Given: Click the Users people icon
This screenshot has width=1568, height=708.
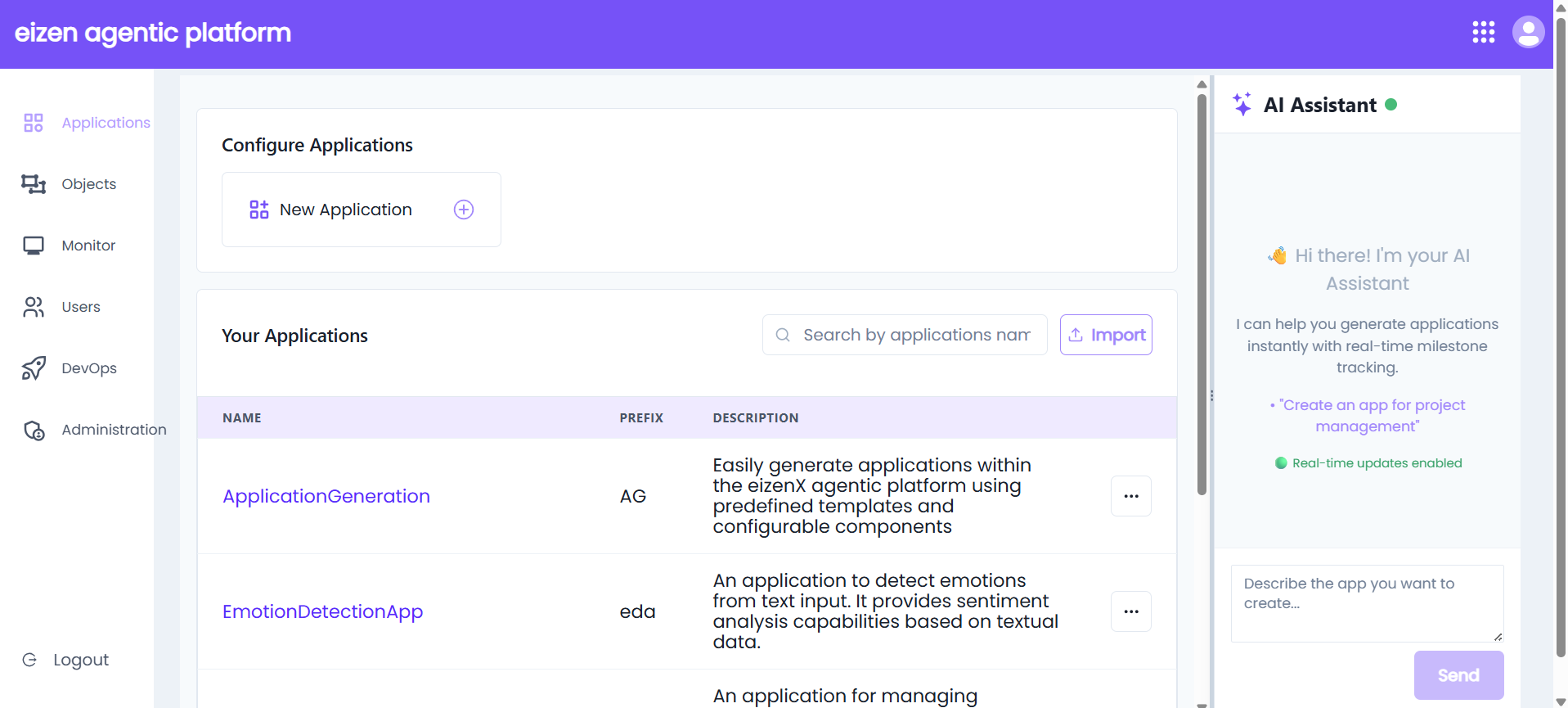Looking at the screenshot, I should tap(34, 307).
